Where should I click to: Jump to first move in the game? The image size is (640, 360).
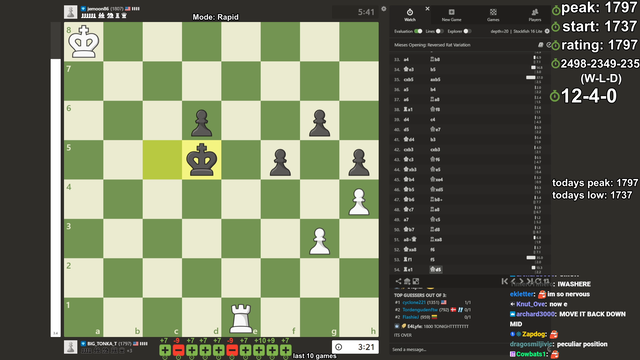pyautogui.click(x=504, y=281)
